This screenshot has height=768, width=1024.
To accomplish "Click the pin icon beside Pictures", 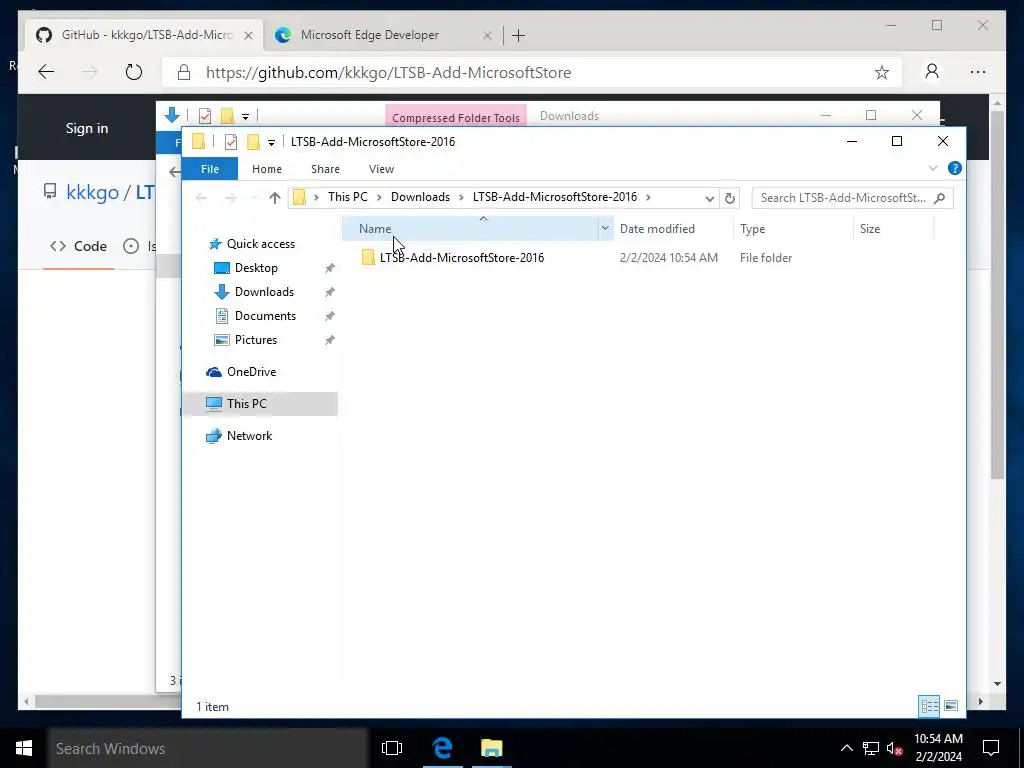I will click(x=330, y=341).
